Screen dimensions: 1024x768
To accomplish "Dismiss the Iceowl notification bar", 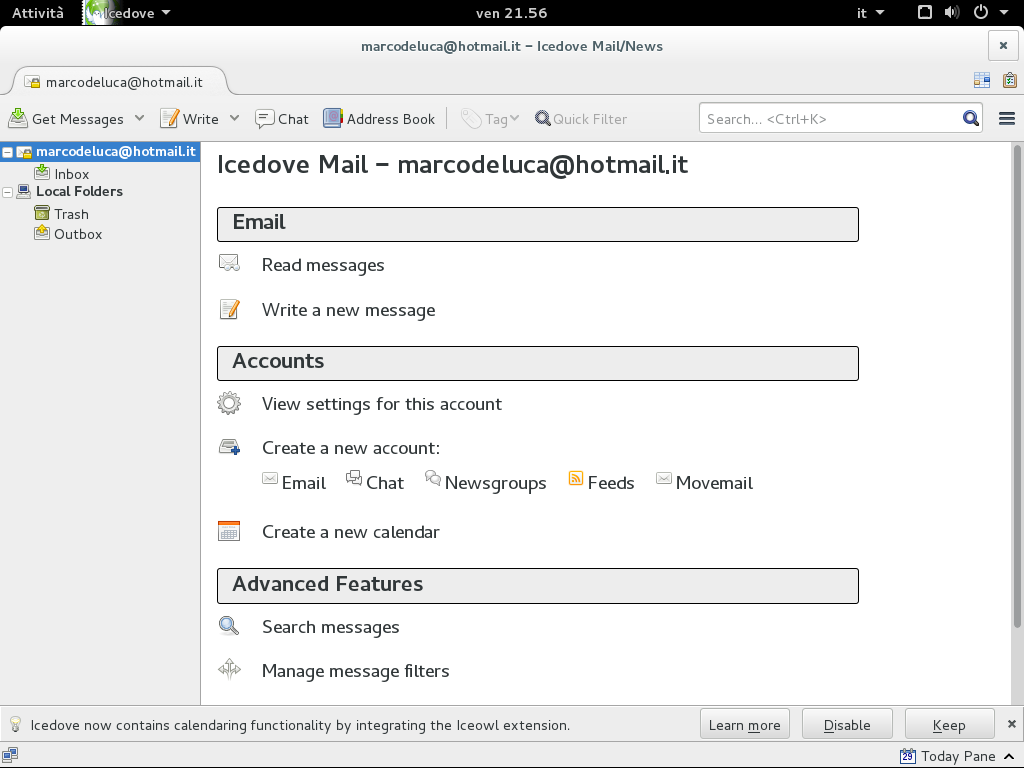I will (x=1012, y=724).
